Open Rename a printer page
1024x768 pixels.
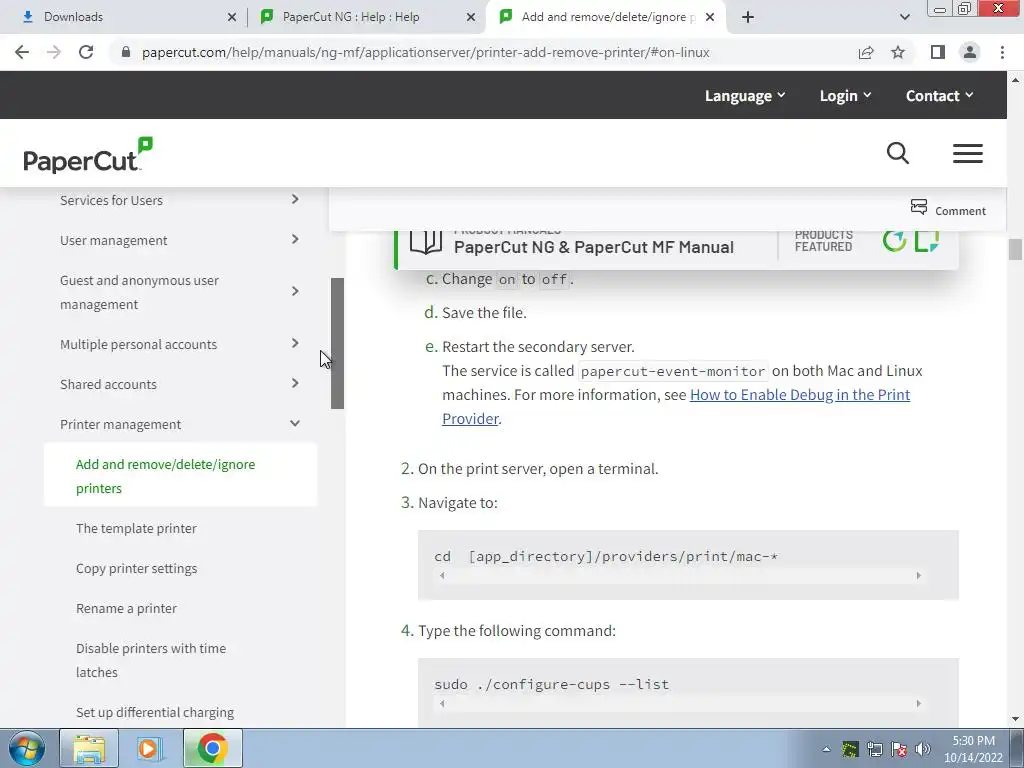pos(126,608)
